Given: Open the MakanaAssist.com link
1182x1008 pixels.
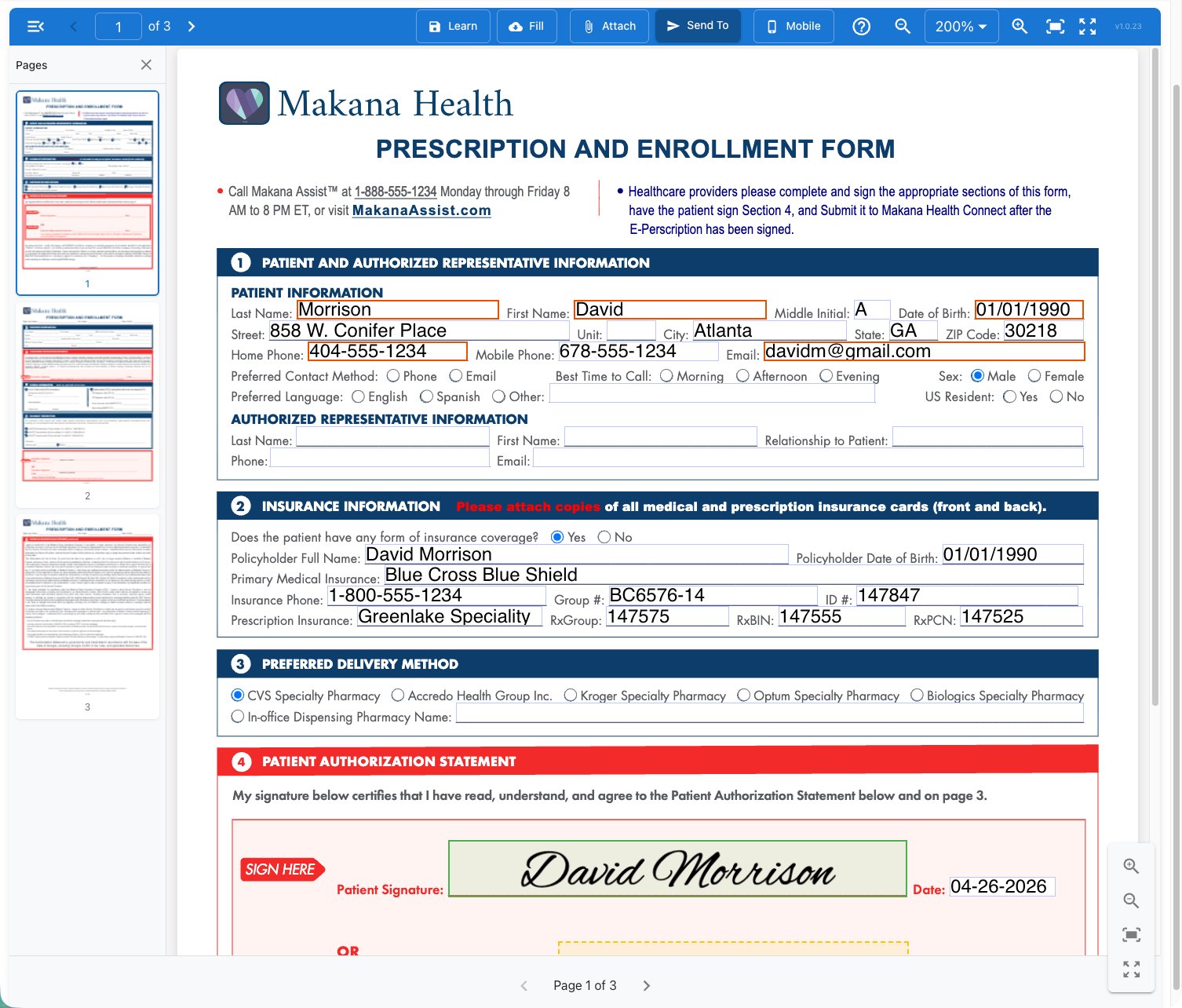Looking at the screenshot, I should pos(421,210).
